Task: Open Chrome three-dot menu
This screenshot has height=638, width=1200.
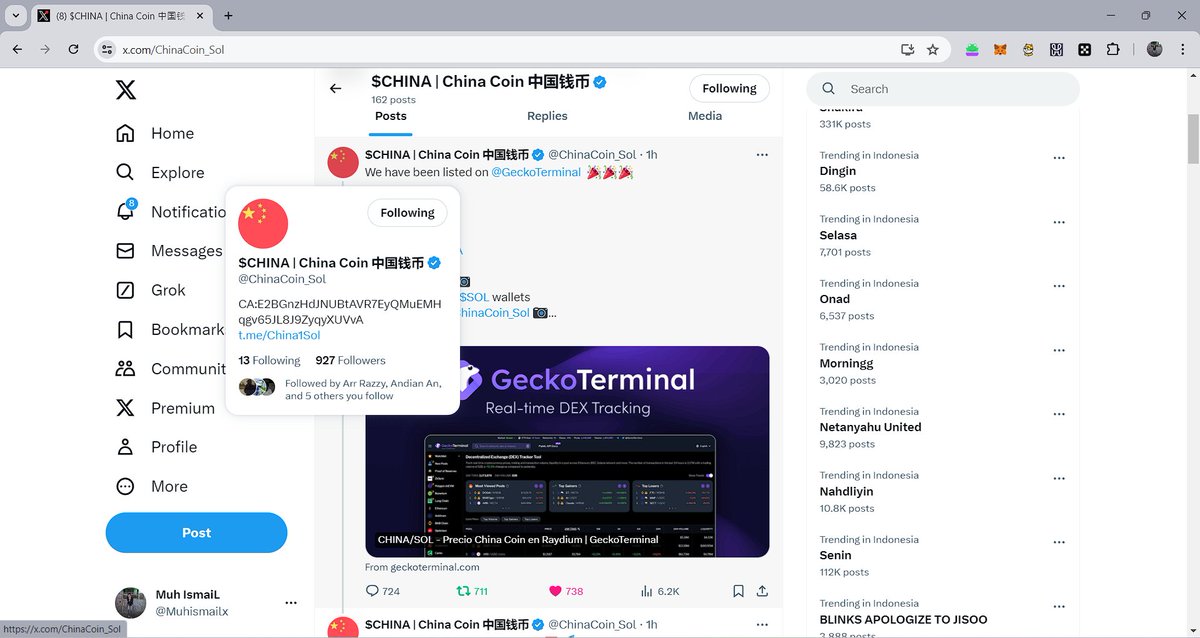Action: [x=1183, y=49]
